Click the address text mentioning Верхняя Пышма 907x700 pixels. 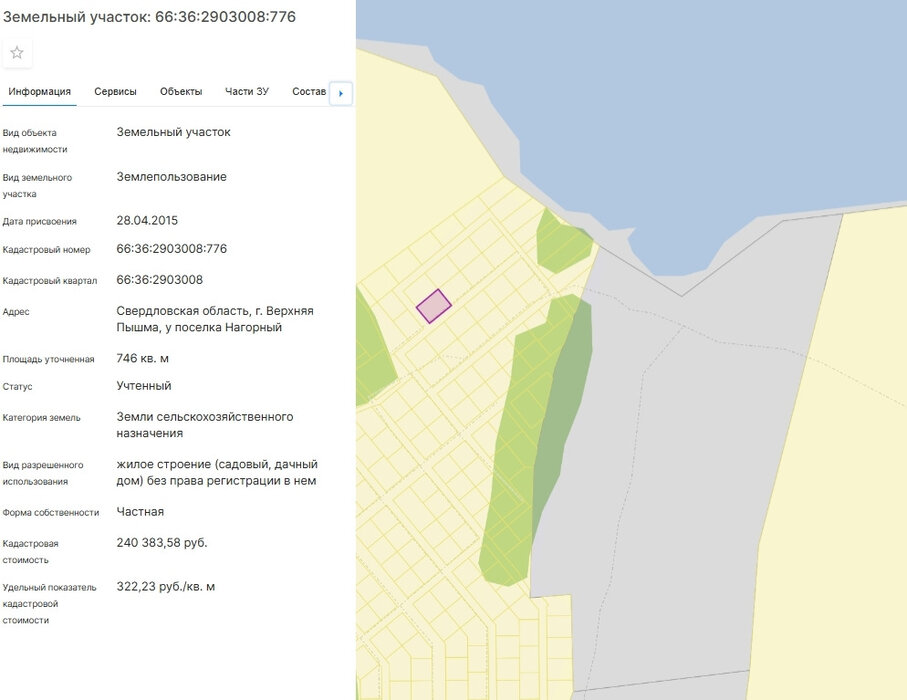pos(215,319)
